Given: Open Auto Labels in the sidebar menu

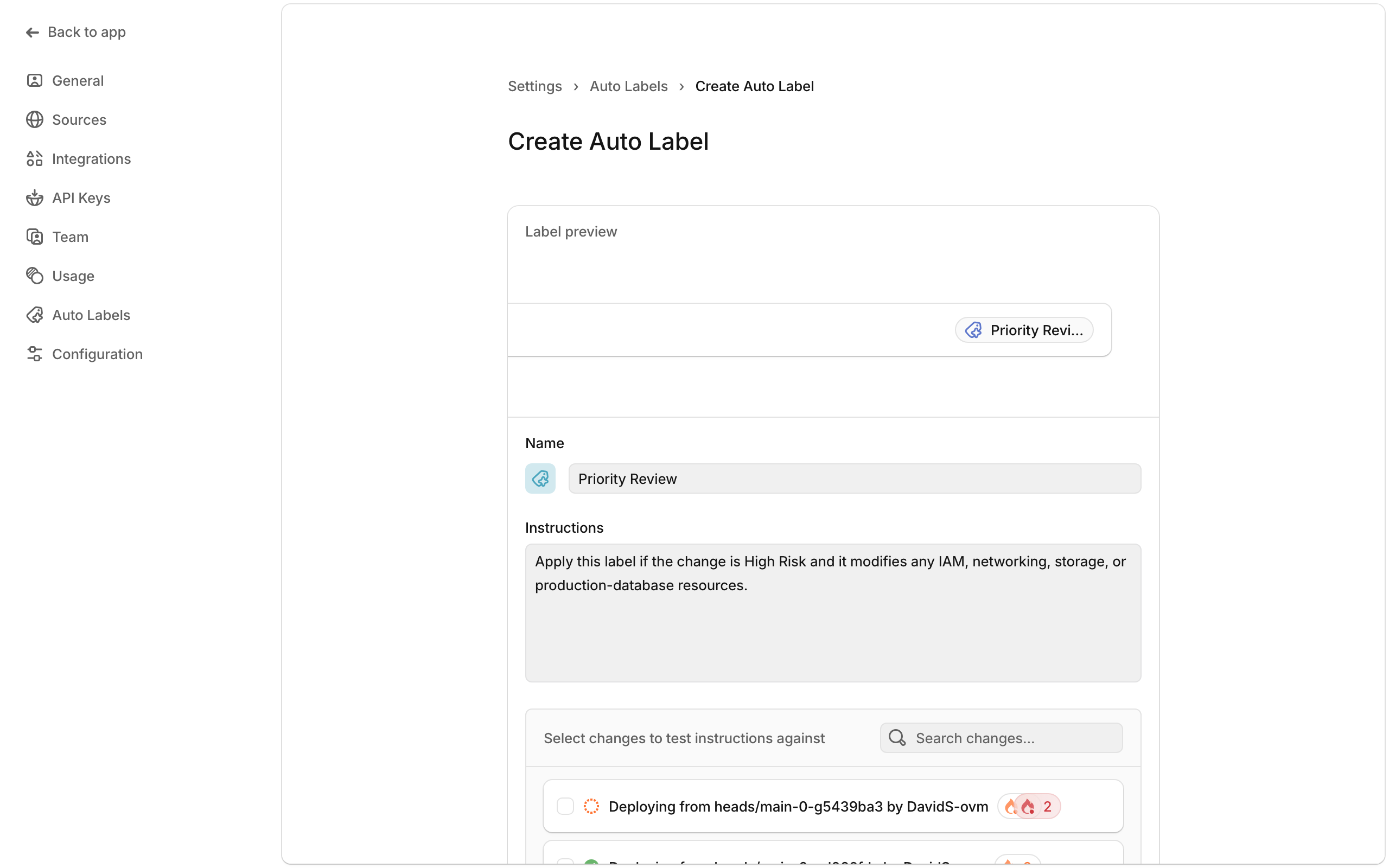Looking at the screenshot, I should pyautogui.click(x=91, y=315).
